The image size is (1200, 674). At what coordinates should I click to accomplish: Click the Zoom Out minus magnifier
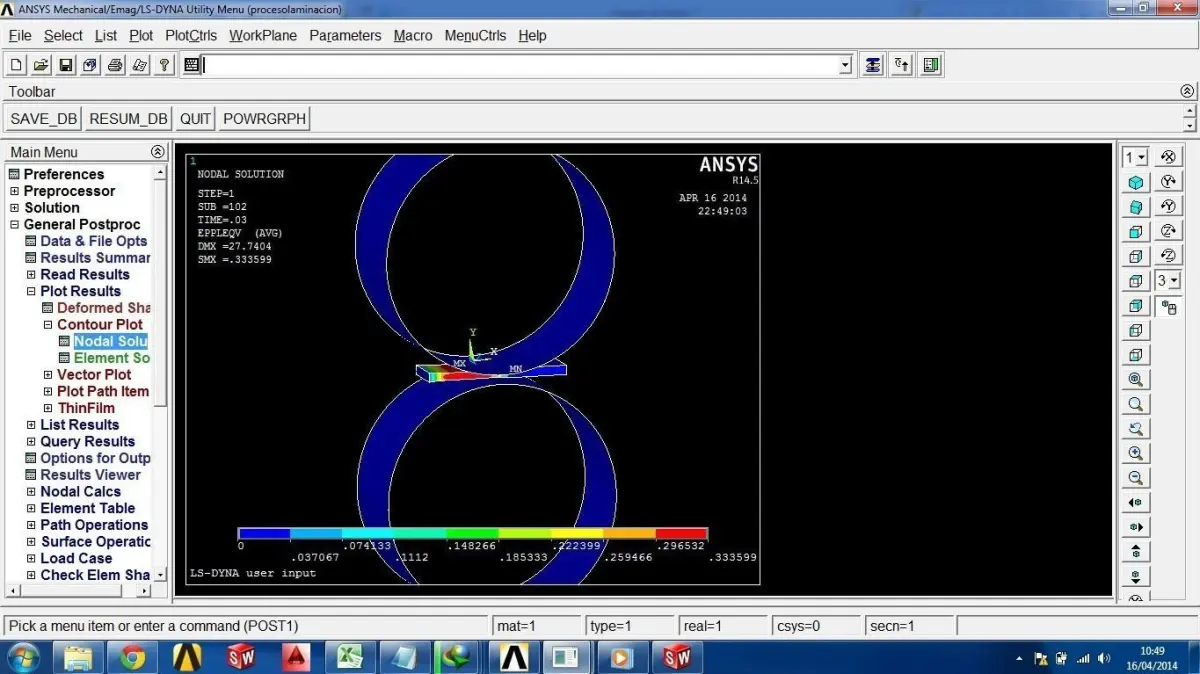[x=1135, y=478]
